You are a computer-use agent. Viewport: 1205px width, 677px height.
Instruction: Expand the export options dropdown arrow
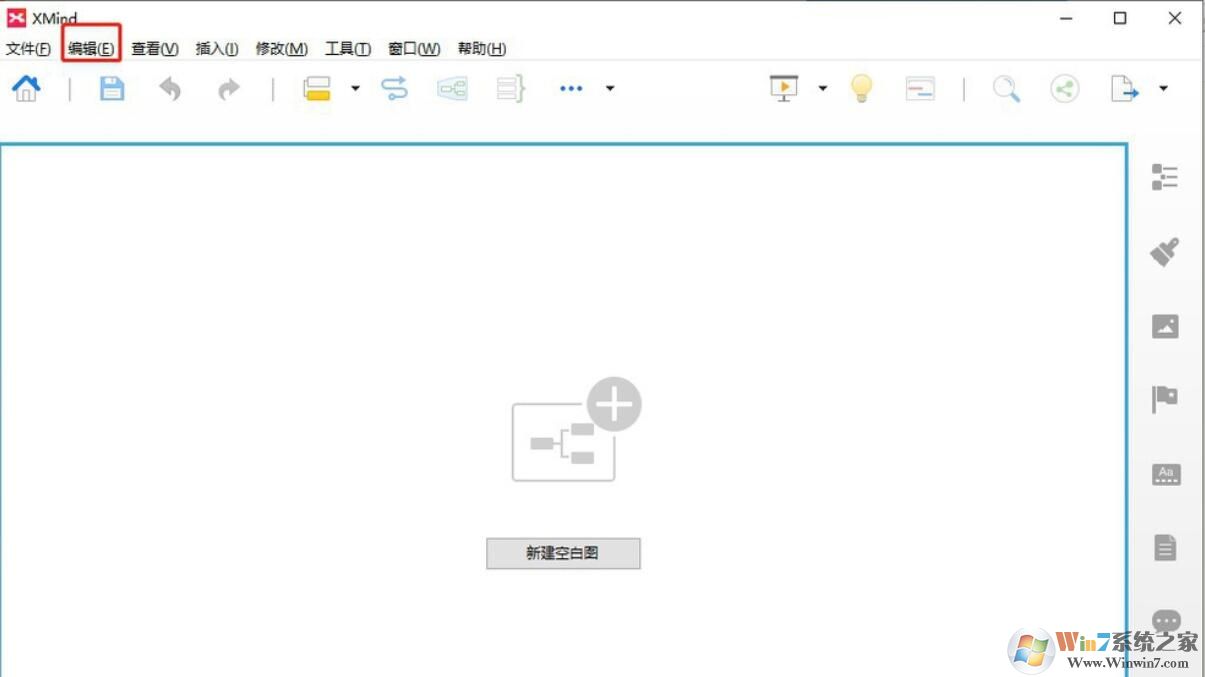(x=1161, y=90)
